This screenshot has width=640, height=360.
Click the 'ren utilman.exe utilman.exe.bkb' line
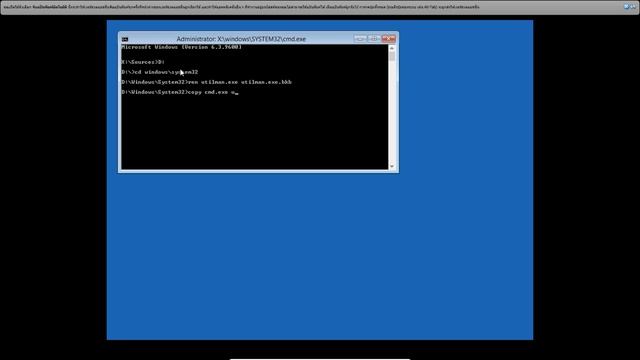(x=207, y=82)
